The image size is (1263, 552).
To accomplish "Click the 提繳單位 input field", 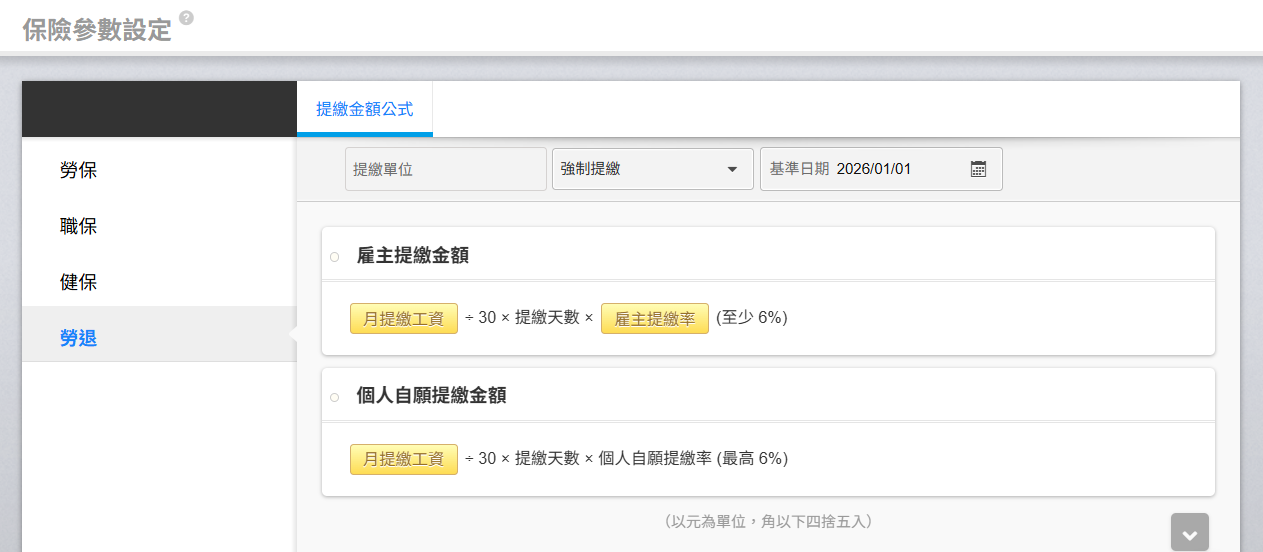I will click(445, 169).
